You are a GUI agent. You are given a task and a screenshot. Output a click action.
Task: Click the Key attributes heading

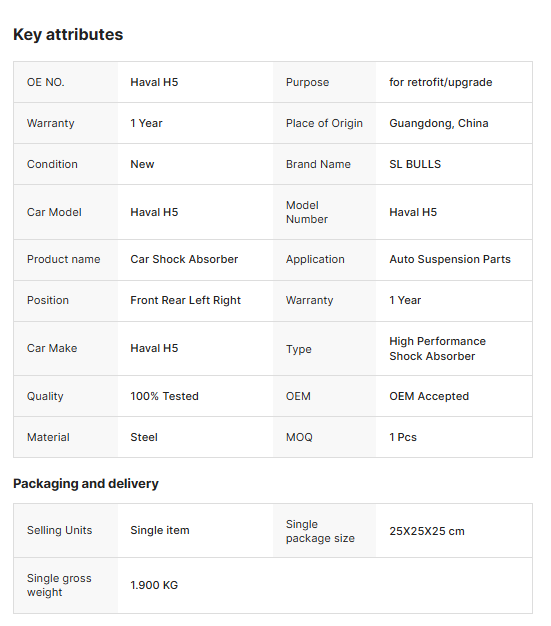point(68,35)
